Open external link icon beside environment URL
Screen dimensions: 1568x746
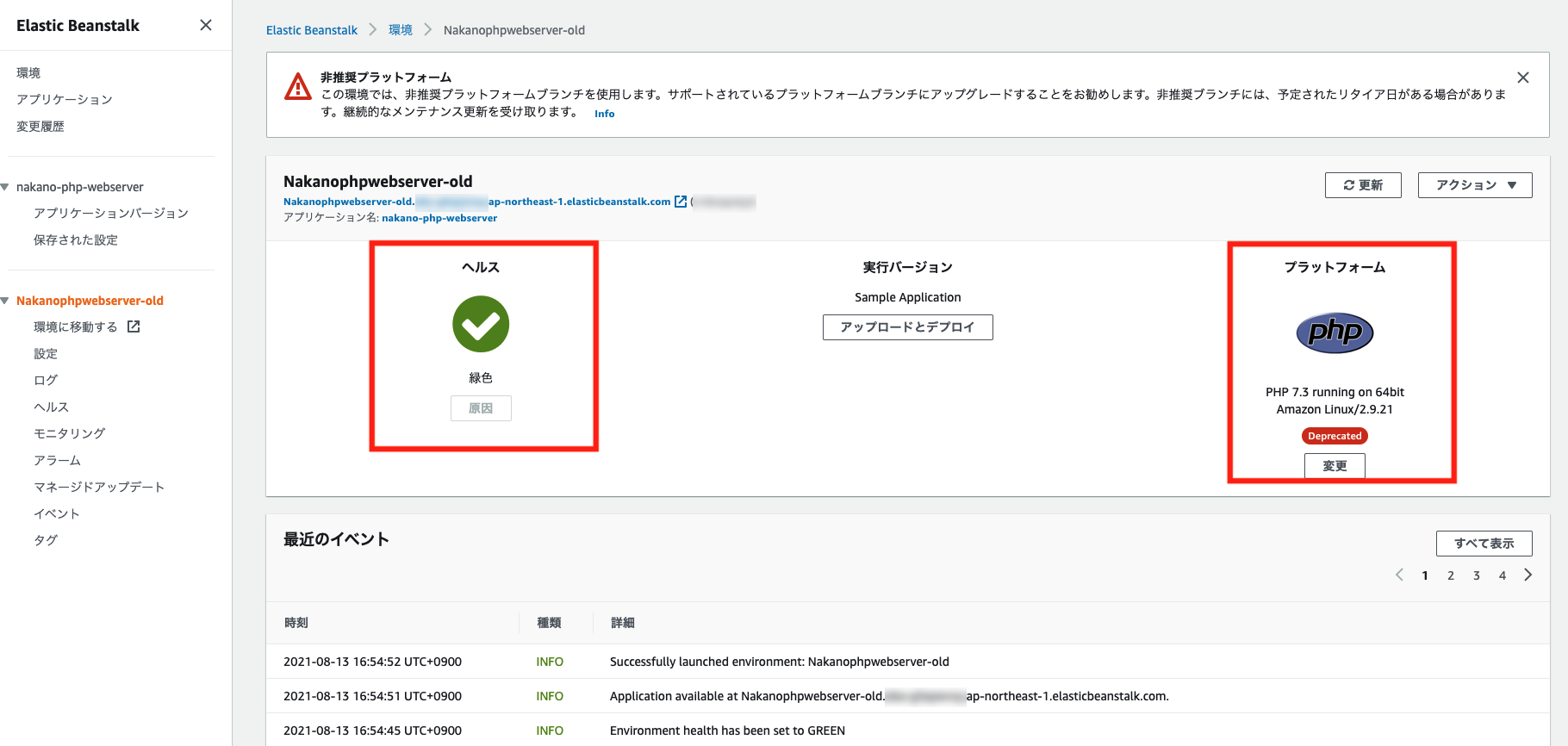(681, 202)
